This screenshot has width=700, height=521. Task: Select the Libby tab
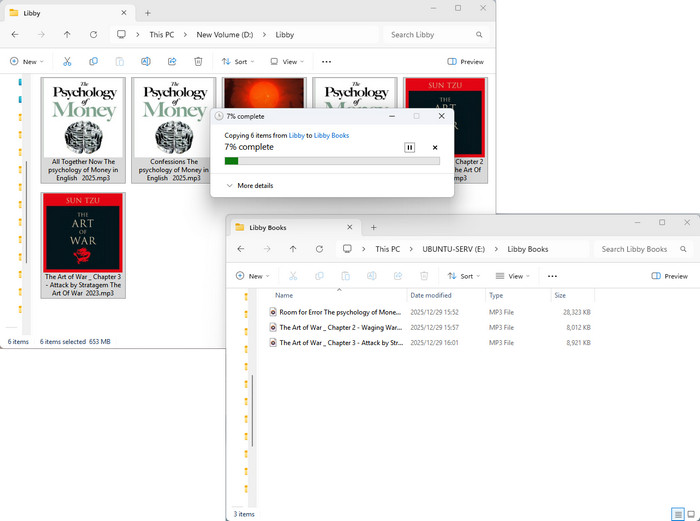click(69, 13)
